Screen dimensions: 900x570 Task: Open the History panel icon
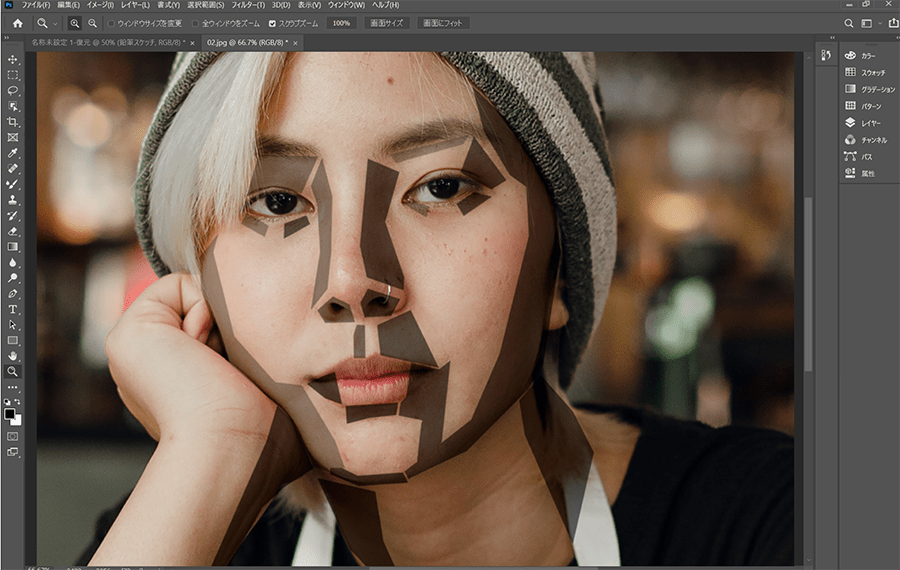(825, 56)
